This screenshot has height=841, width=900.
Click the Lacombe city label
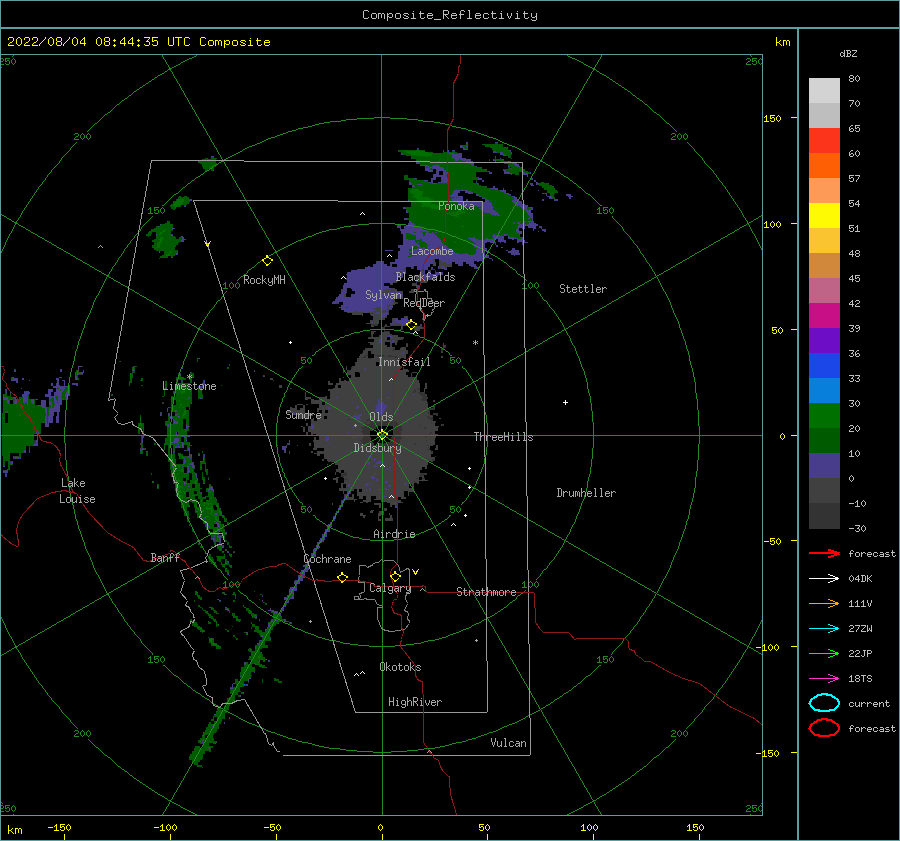432,251
